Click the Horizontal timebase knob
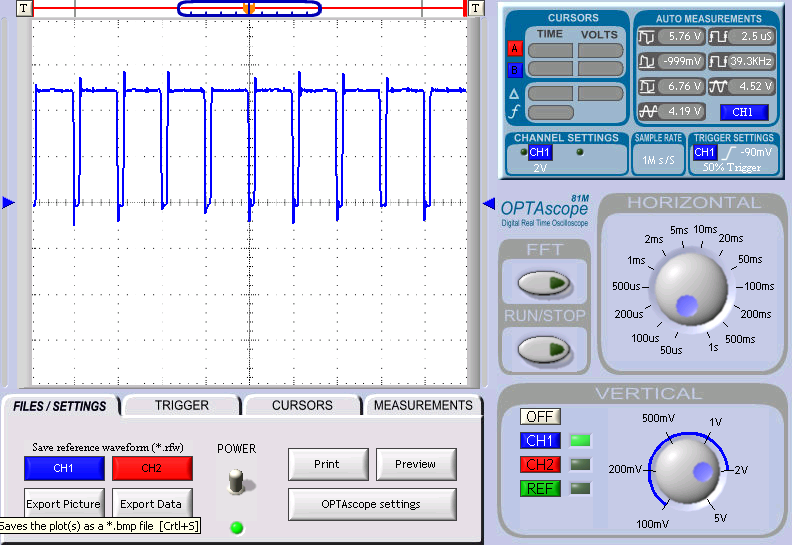The height and width of the screenshot is (545, 792). click(692, 285)
